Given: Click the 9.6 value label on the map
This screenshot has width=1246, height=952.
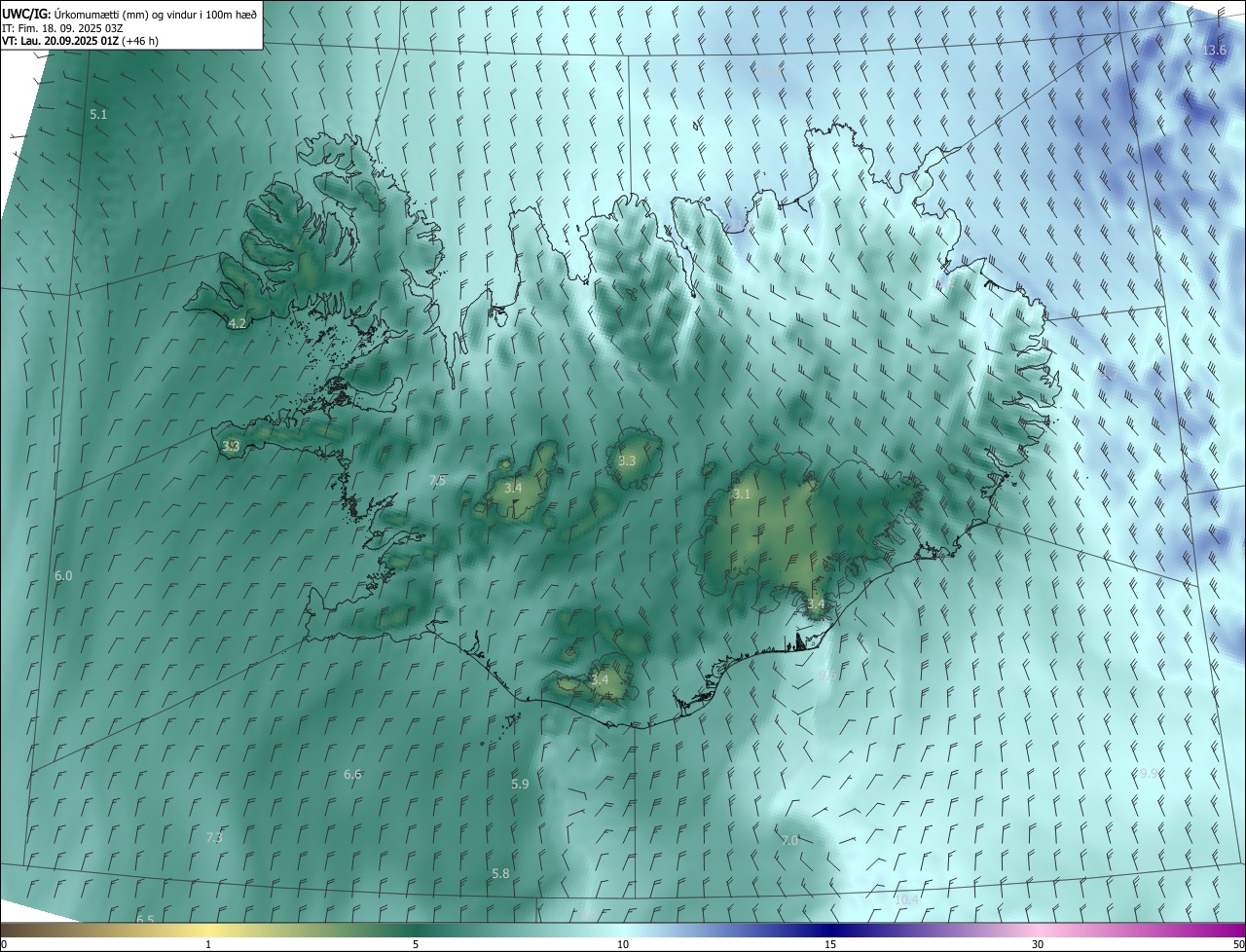Looking at the screenshot, I should (x=827, y=675).
